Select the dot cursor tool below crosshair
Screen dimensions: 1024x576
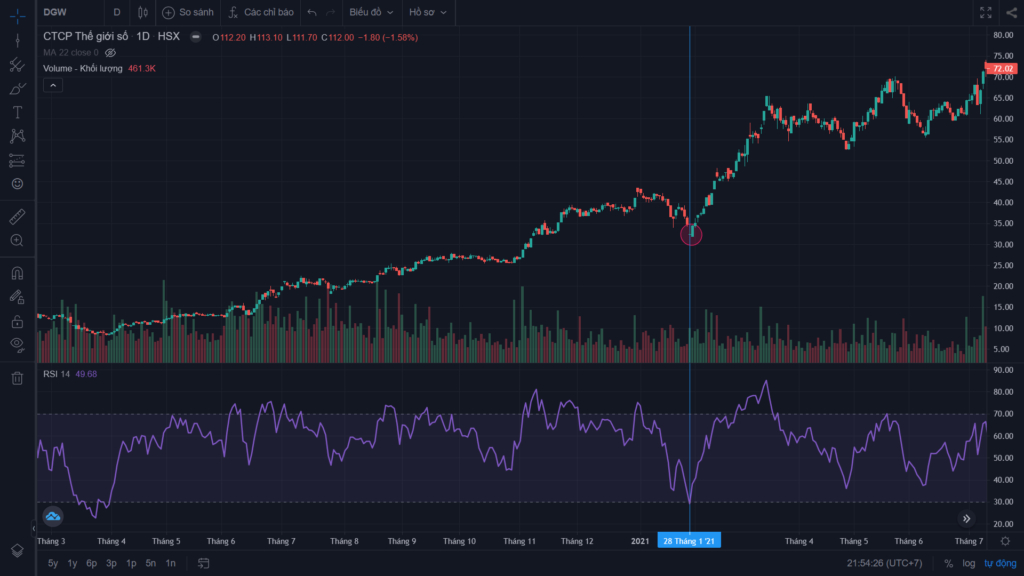tap(18, 40)
